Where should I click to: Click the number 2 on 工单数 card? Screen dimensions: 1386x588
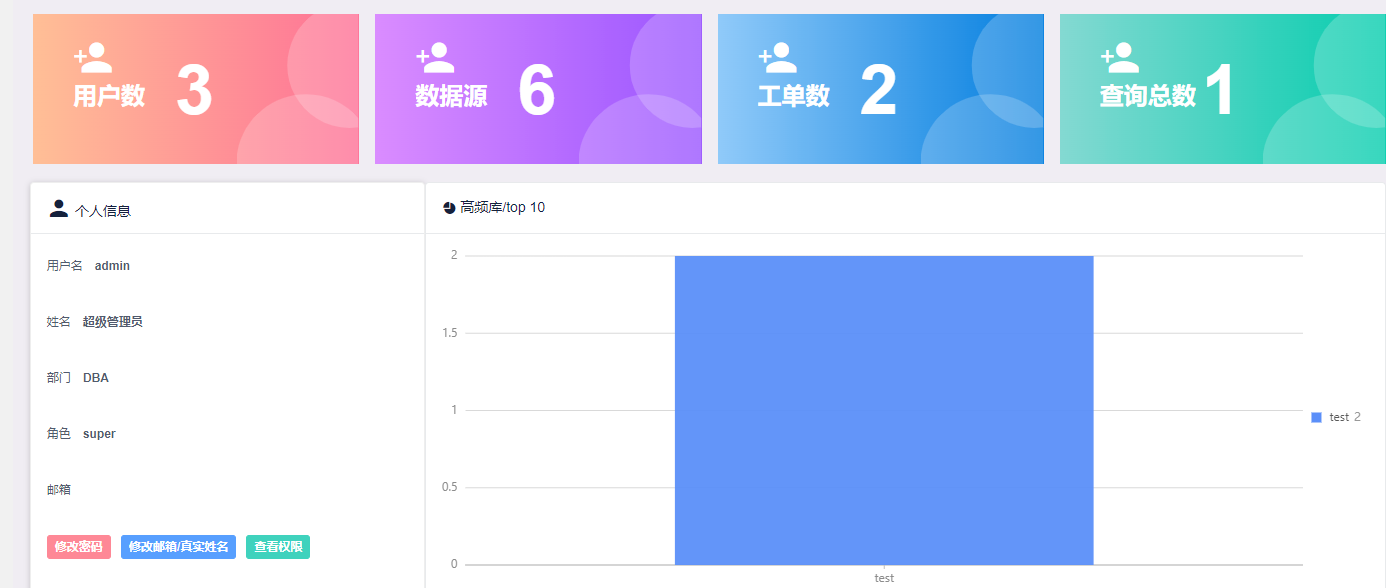click(x=879, y=91)
